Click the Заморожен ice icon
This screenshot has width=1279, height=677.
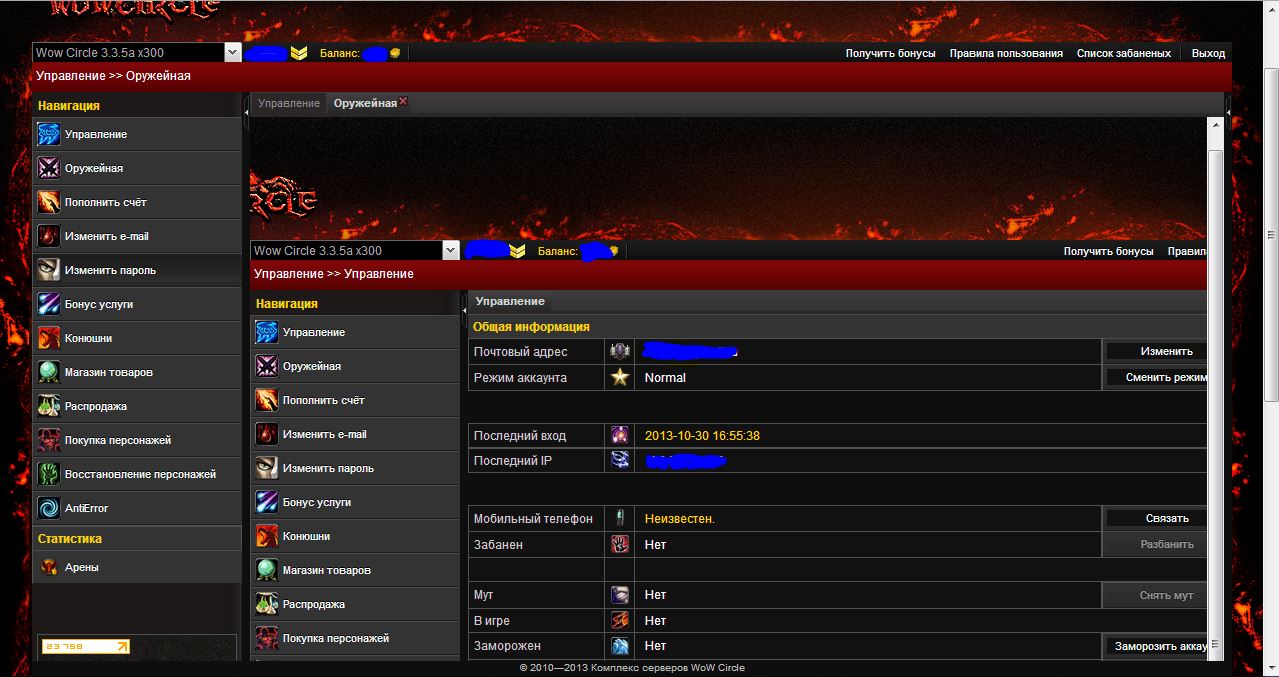pyautogui.click(x=620, y=646)
